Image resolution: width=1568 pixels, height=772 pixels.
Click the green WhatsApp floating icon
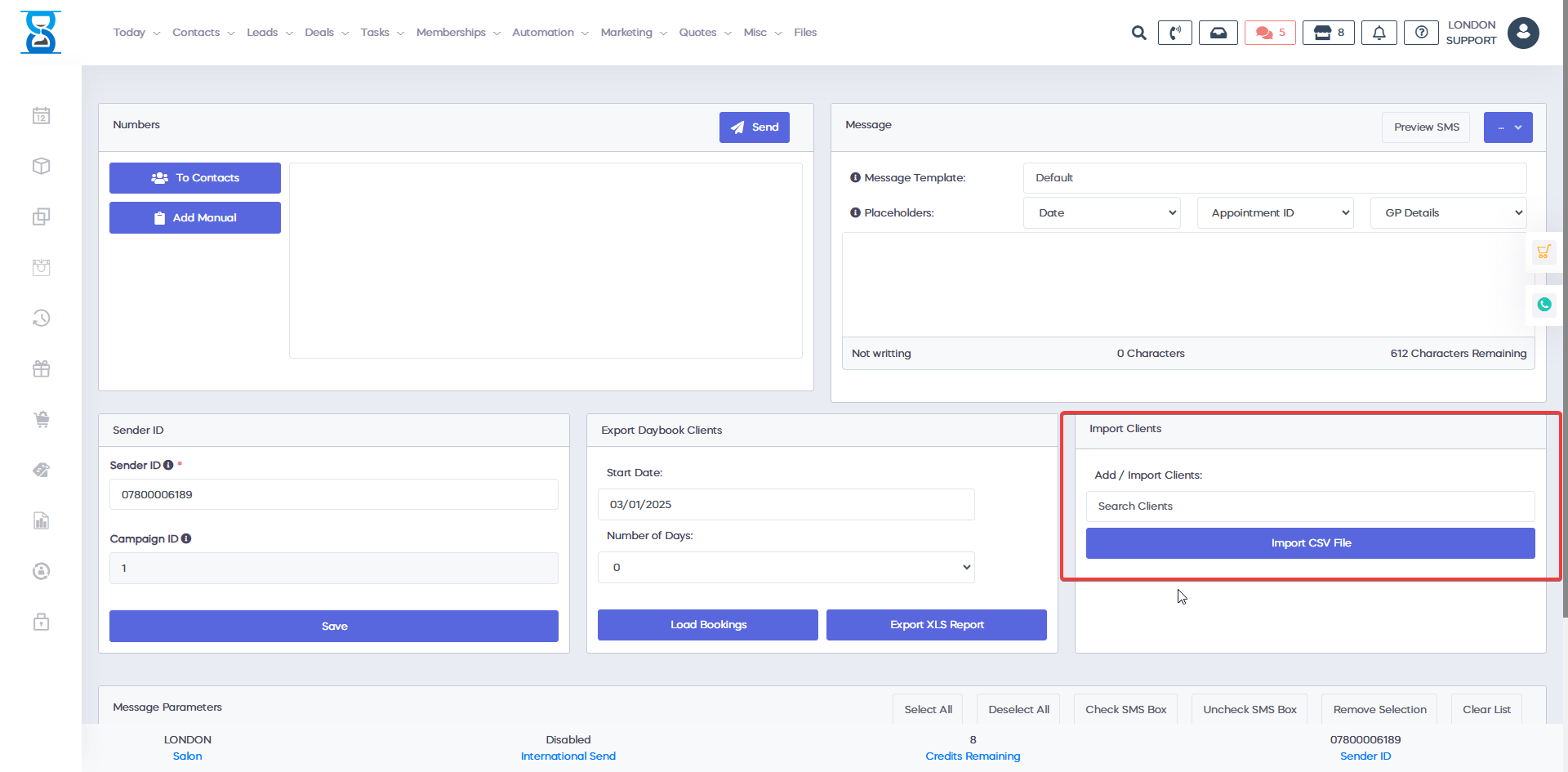click(1543, 305)
